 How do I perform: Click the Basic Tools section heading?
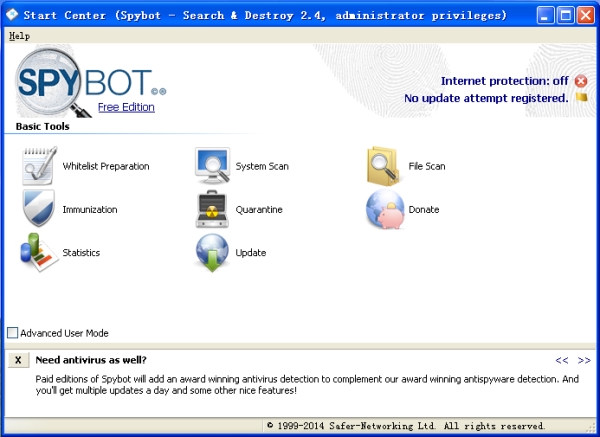pos(42,126)
